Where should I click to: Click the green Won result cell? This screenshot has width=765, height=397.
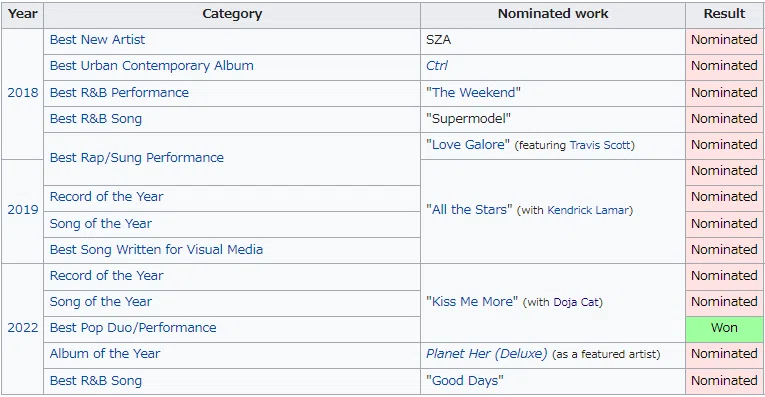(724, 328)
